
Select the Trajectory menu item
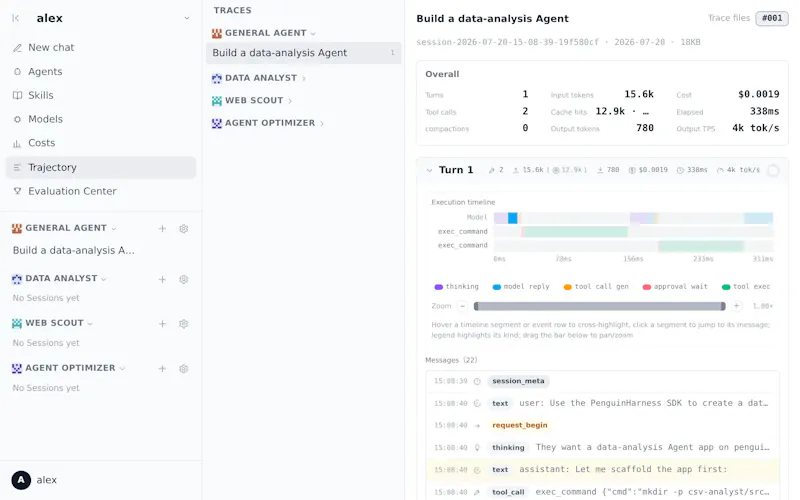coord(101,167)
